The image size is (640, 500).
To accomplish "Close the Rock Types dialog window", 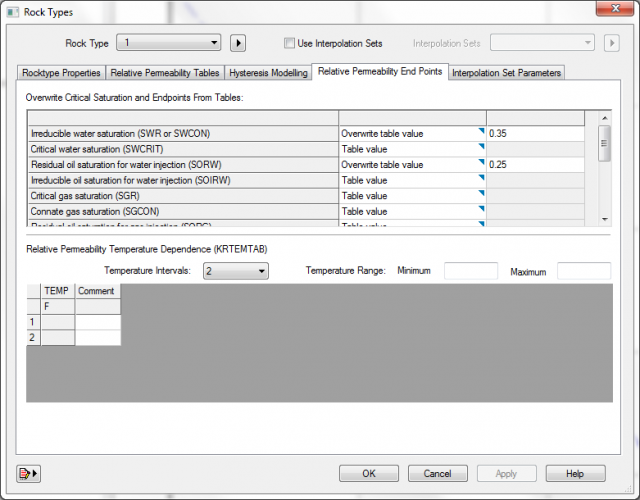I will (x=610, y=11).
